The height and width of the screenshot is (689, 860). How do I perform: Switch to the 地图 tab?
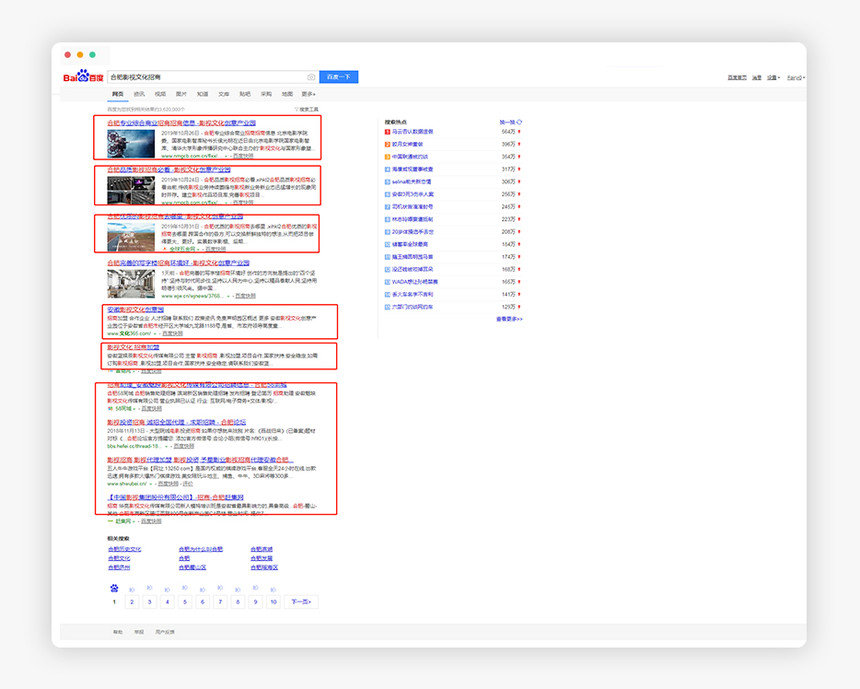point(287,94)
